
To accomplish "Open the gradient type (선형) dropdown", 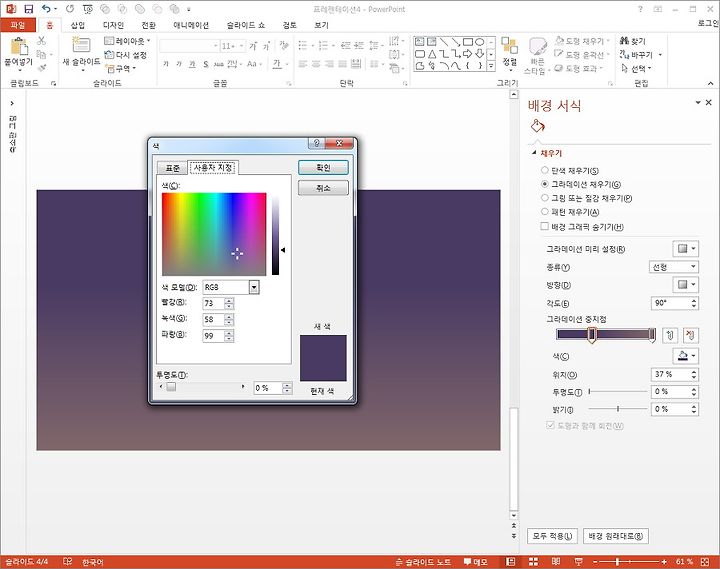I will [674, 267].
